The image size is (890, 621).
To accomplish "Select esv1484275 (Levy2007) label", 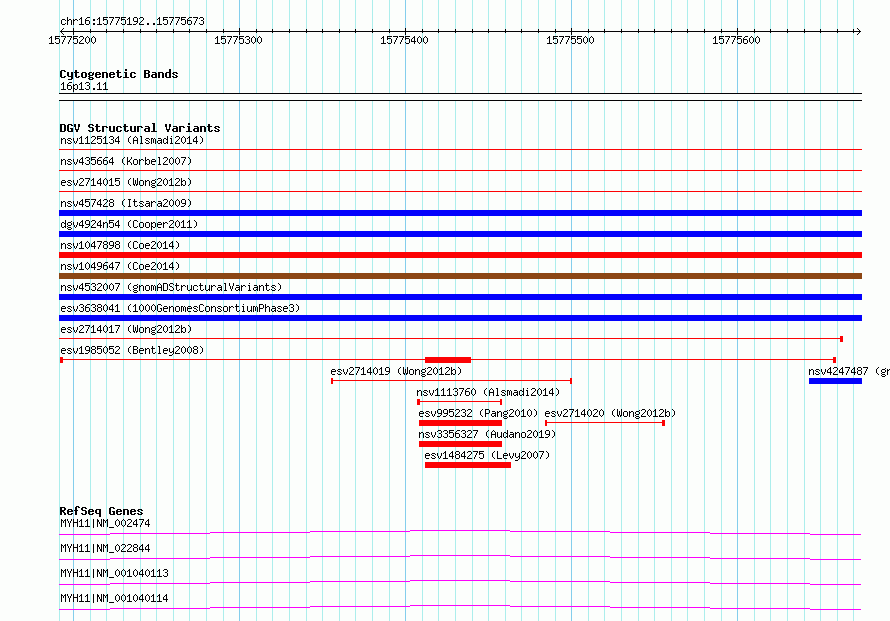I will coord(487,455).
